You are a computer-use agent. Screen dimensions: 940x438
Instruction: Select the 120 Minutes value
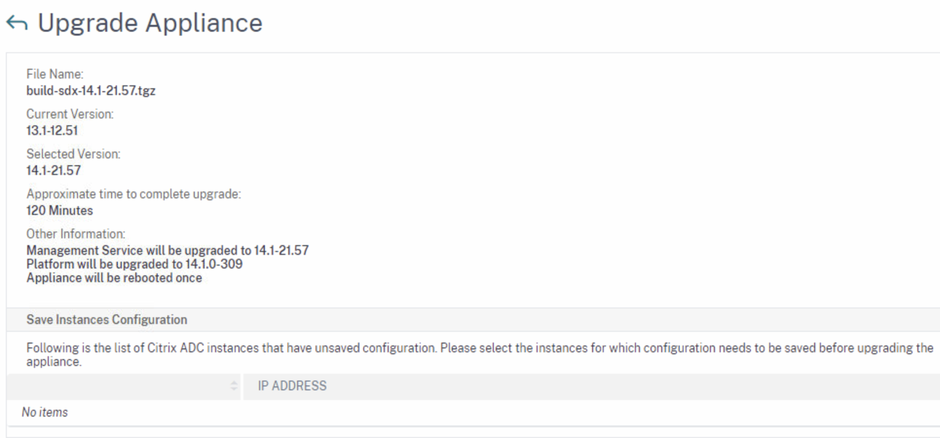(59, 211)
